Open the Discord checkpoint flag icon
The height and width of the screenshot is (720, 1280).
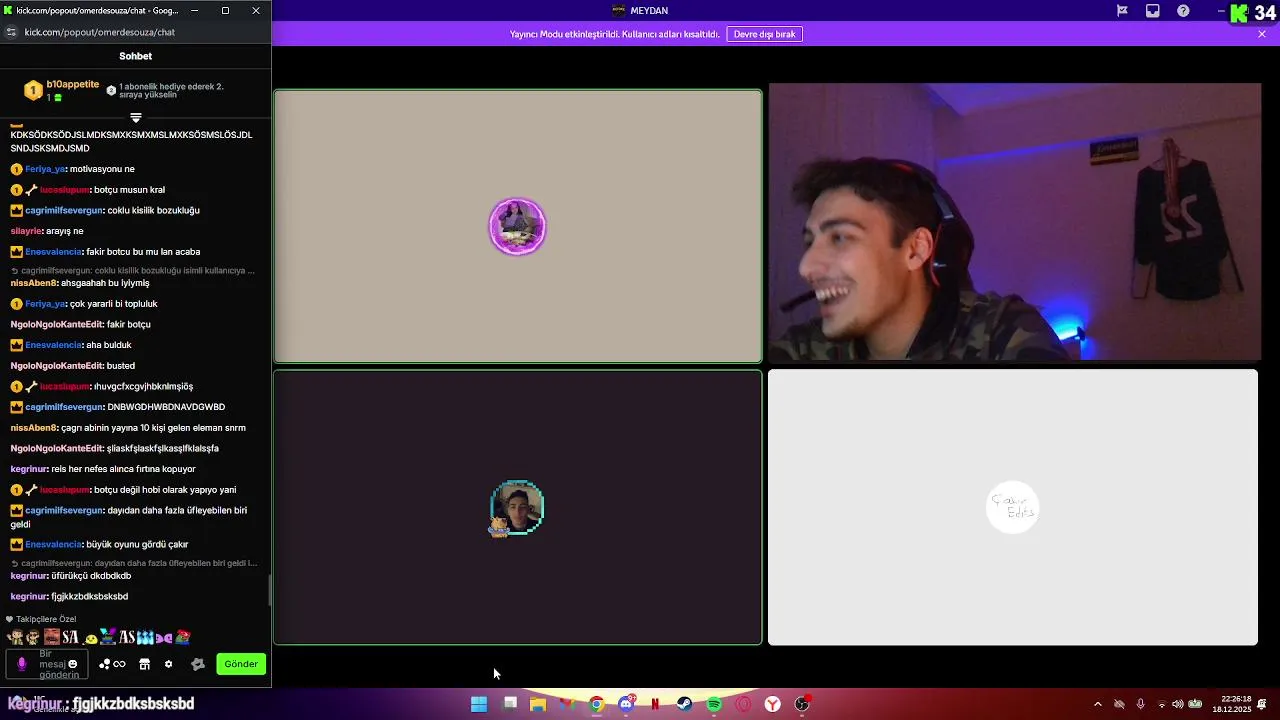click(1122, 11)
